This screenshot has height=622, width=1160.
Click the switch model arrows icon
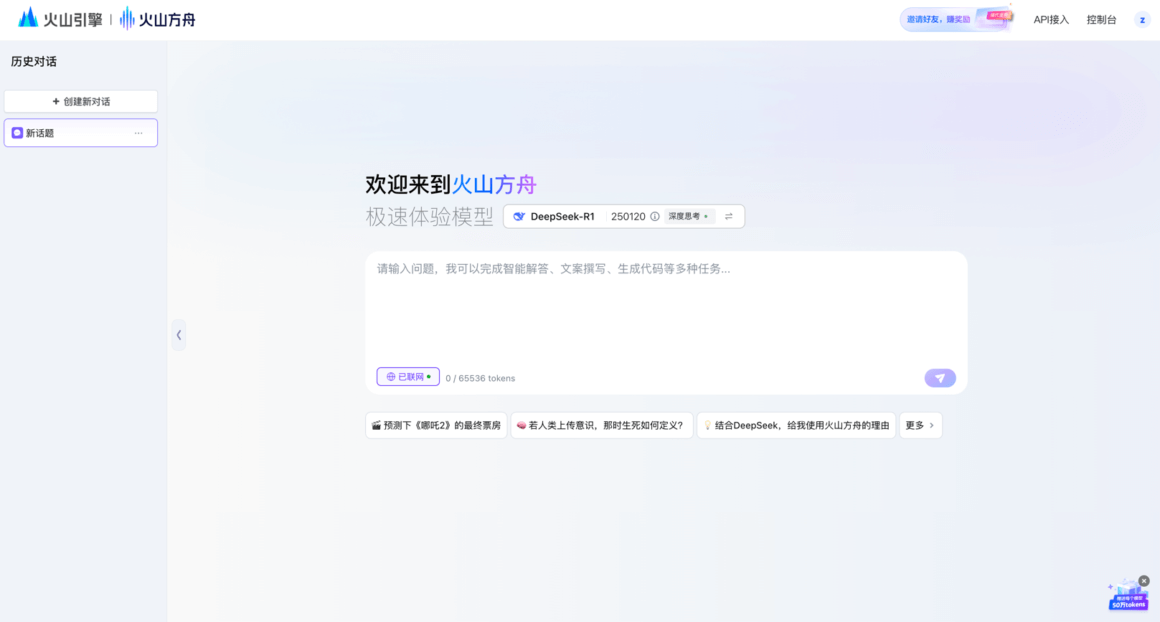pos(729,216)
